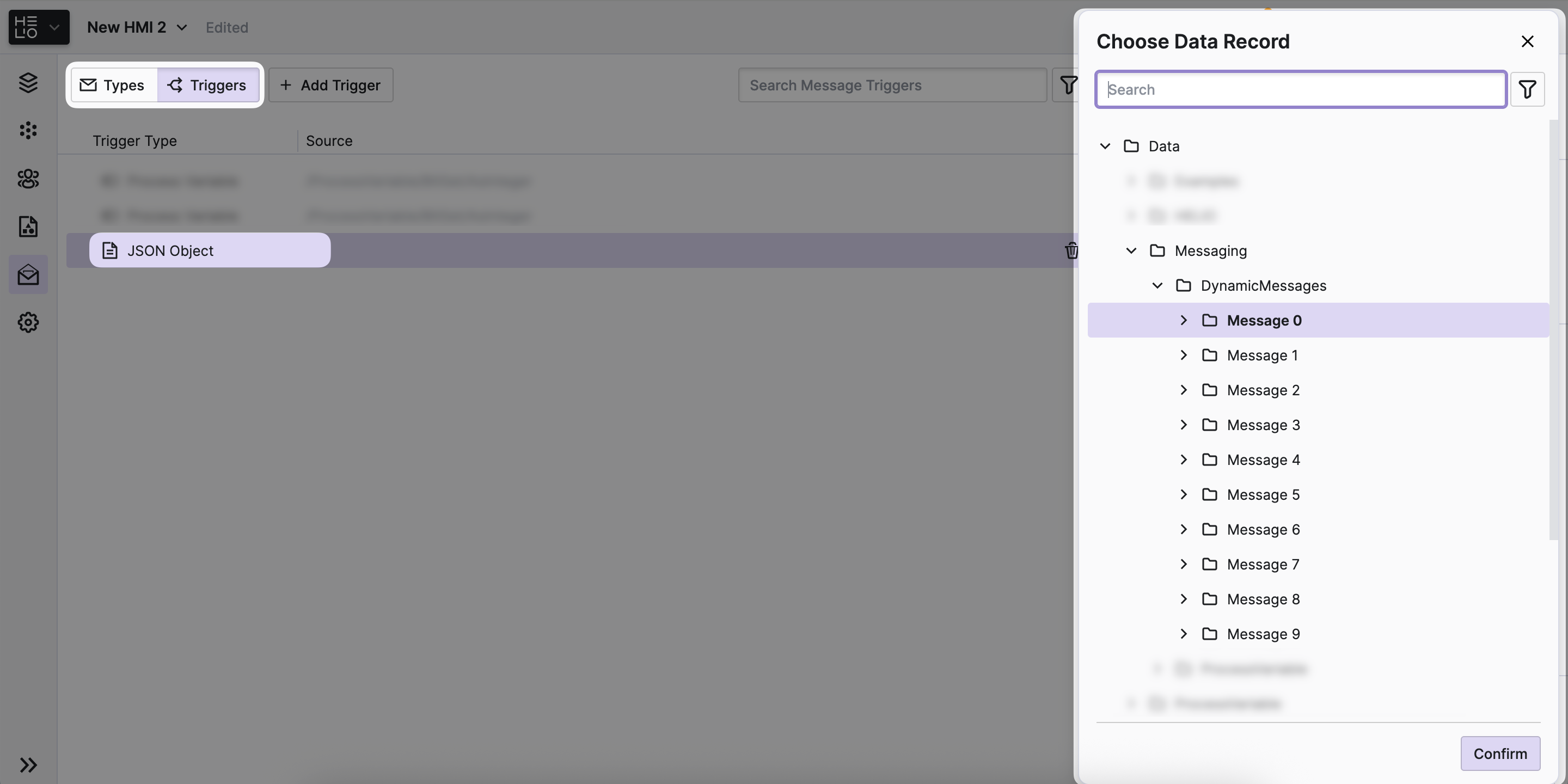
Task: Open the settings gear in sidebar
Action: (28, 322)
